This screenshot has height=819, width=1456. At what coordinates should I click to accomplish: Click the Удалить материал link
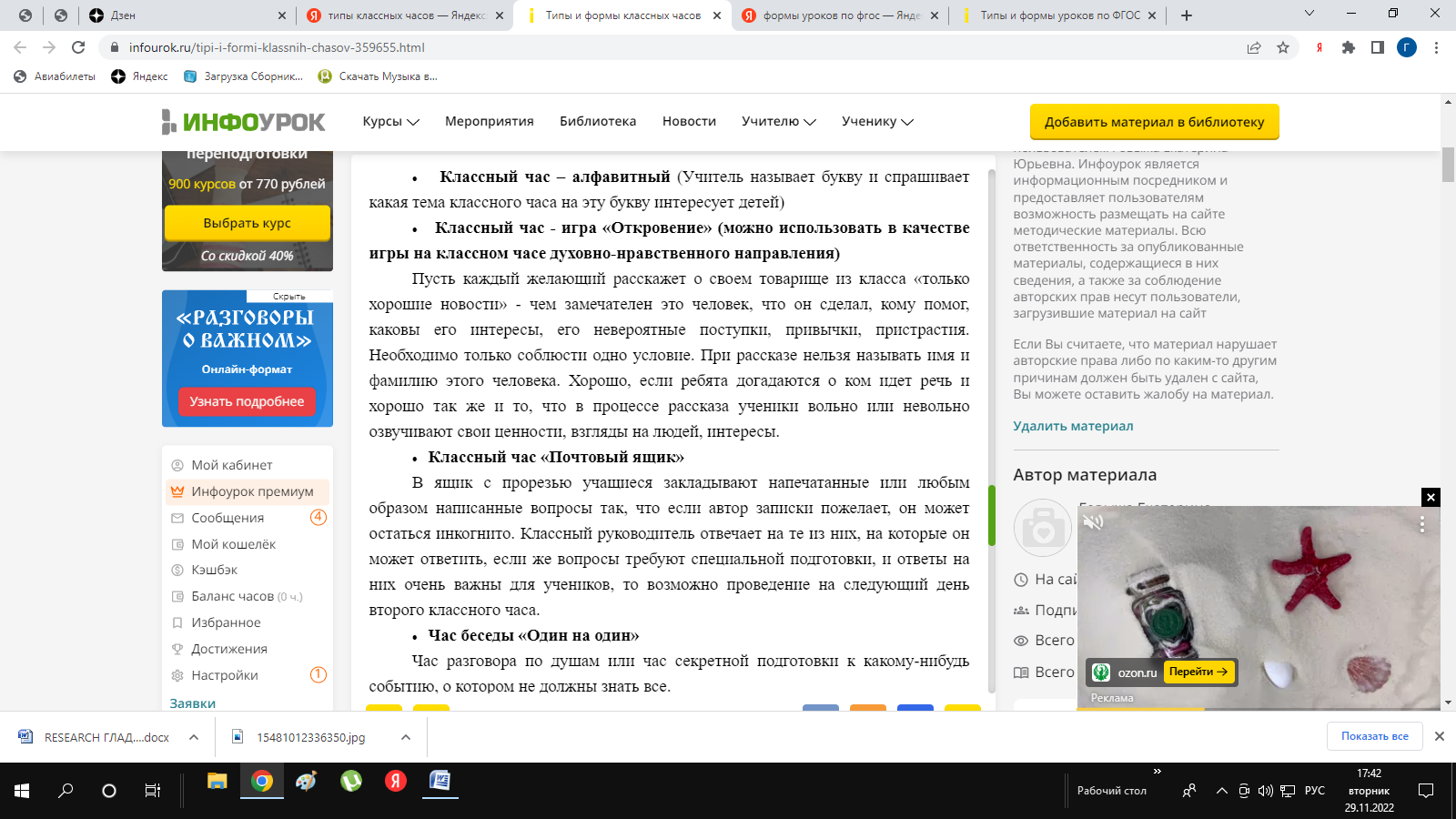point(1073,426)
